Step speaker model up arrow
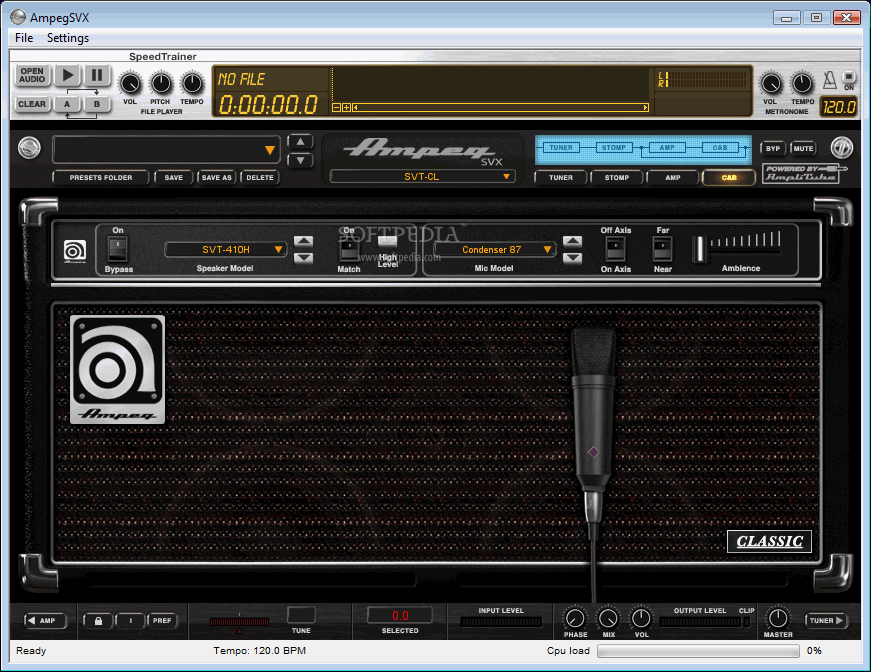Image resolution: width=871 pixels, height=672 pixels. 303,241
